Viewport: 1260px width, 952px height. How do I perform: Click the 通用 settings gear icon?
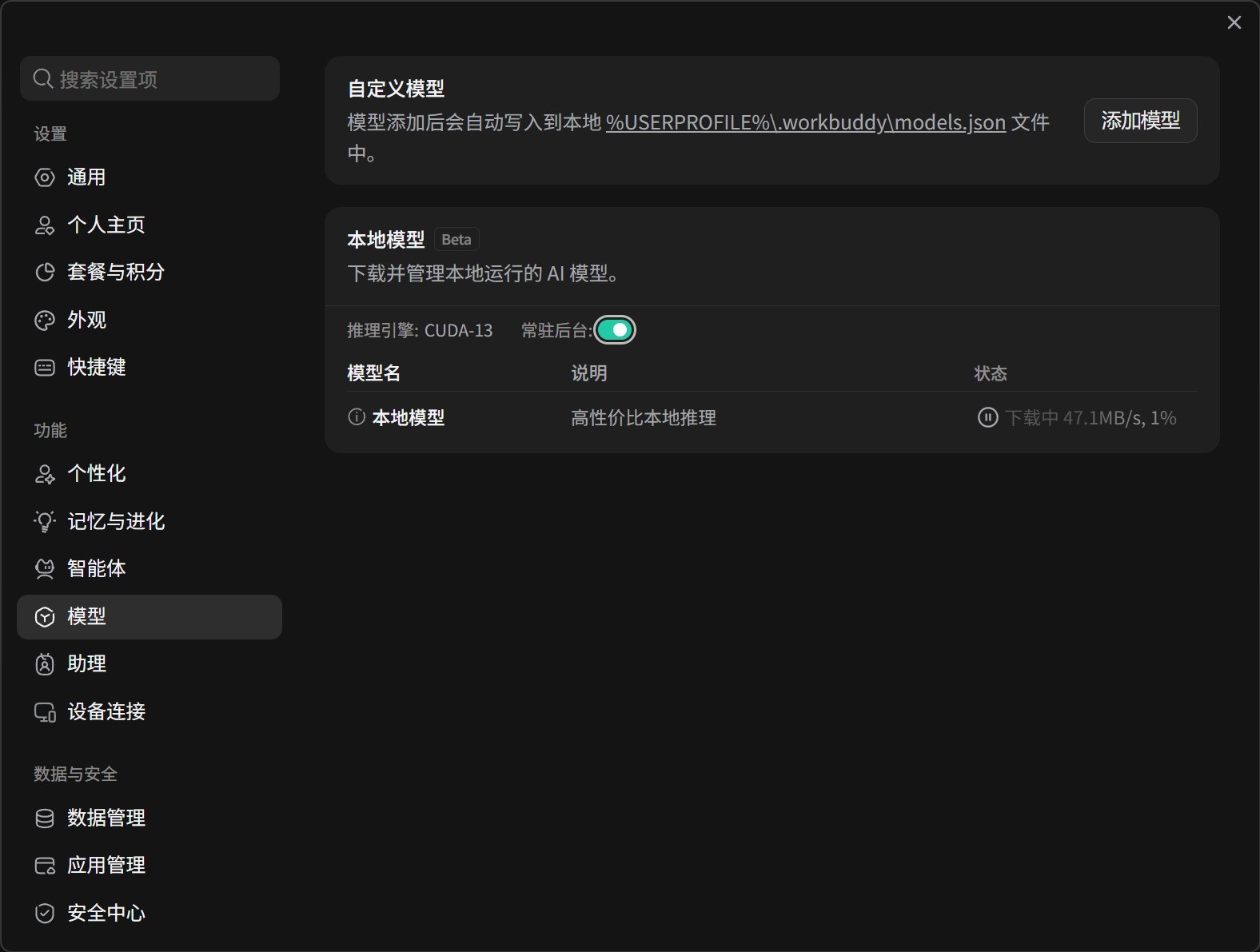tap(45, 177)
